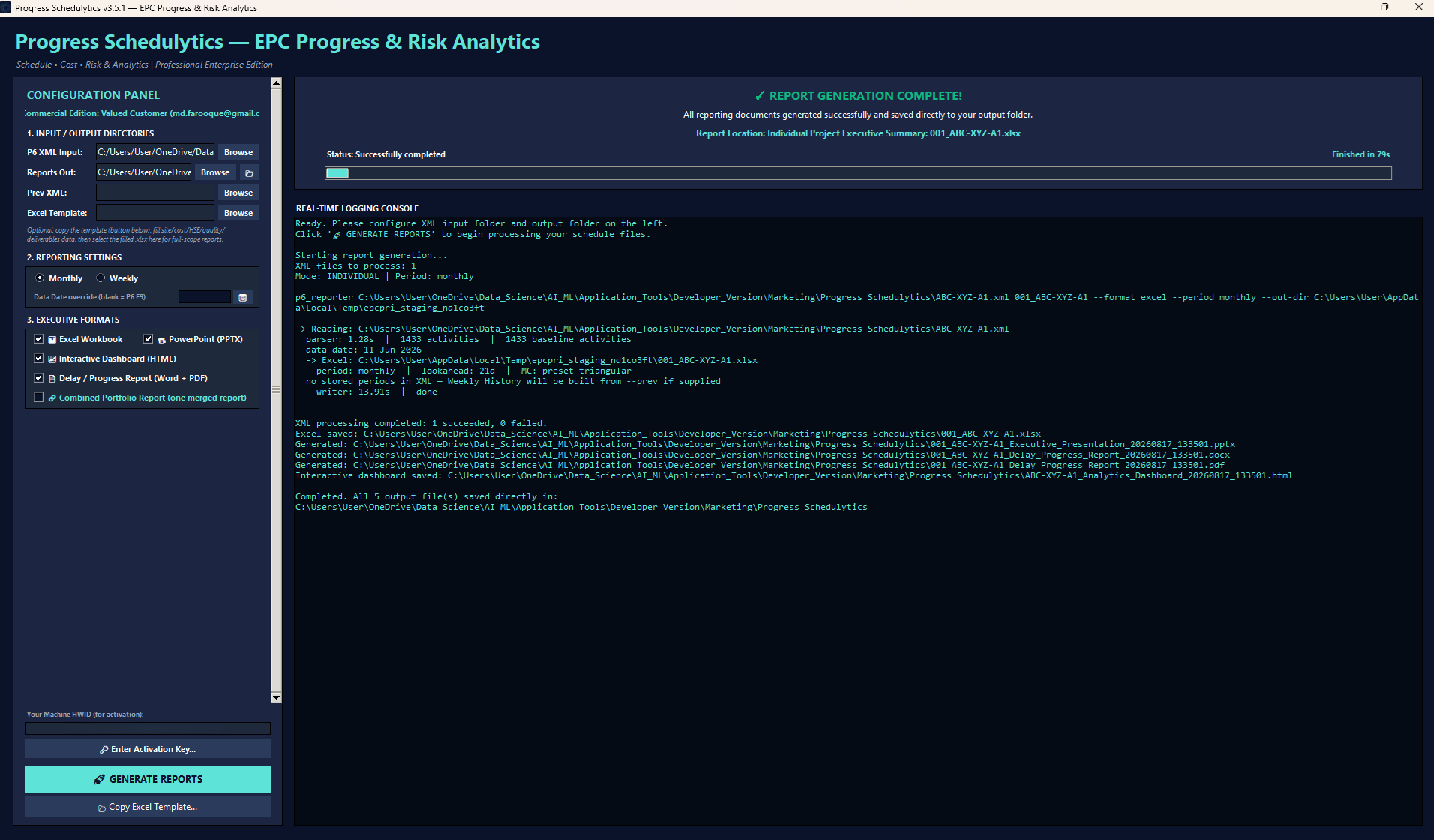Click 'data date: 11-Jun-2026' log line
The height and width of the screenshot is (840, 1434).
[x=364, y=349]
